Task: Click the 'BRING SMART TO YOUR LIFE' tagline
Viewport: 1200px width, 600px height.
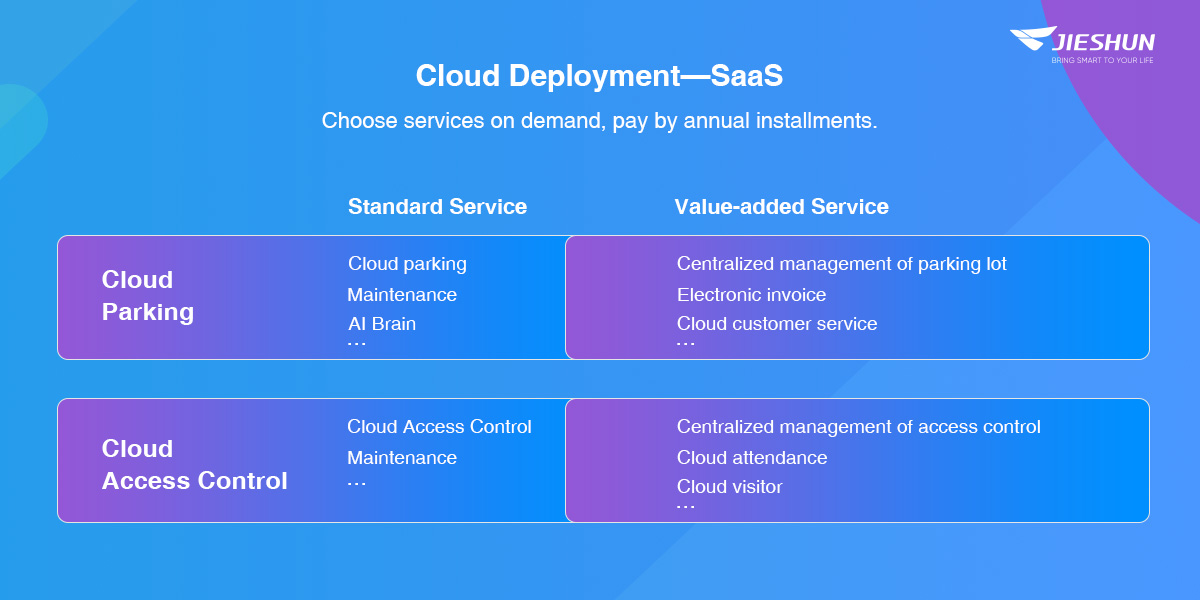Action: [1102, 60]
